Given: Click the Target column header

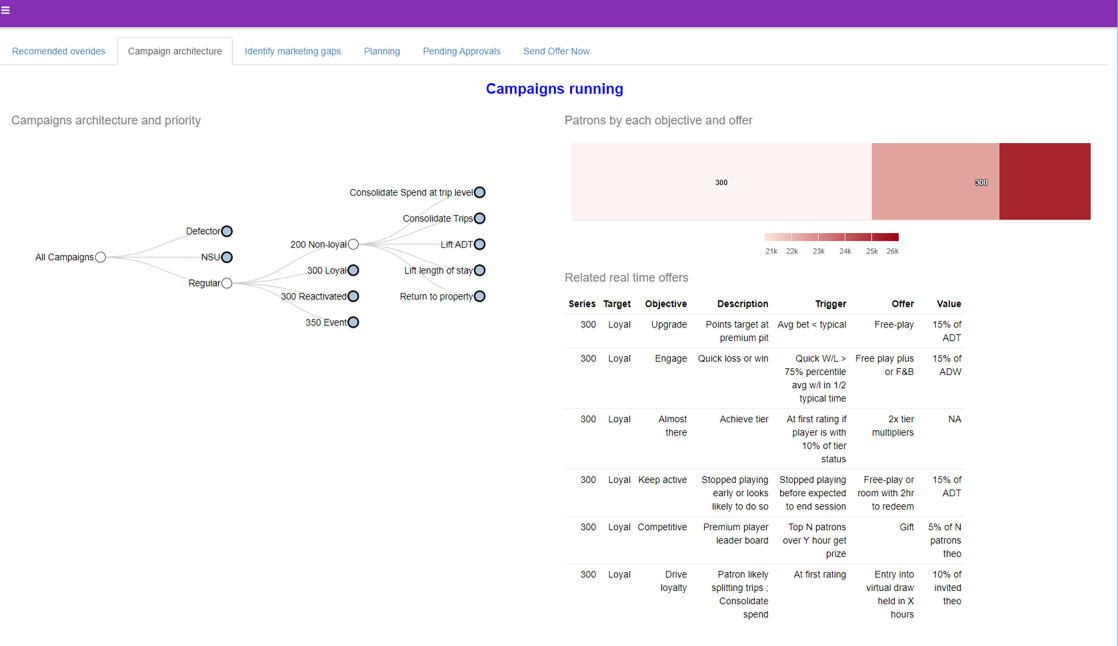Looking at the screenshot, I should (x=617, y=304).
